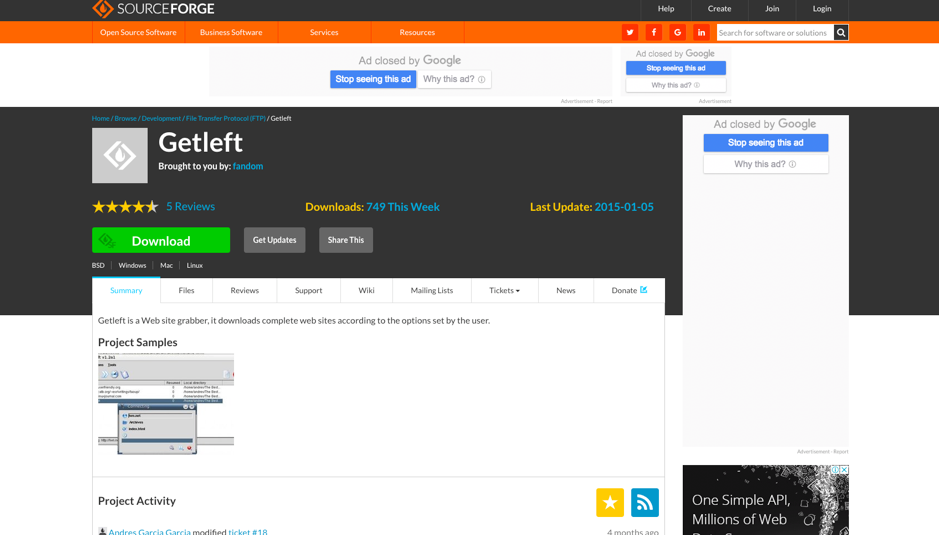
Task: Close the bottom right ad banner
Action: (x=844, y=470)
